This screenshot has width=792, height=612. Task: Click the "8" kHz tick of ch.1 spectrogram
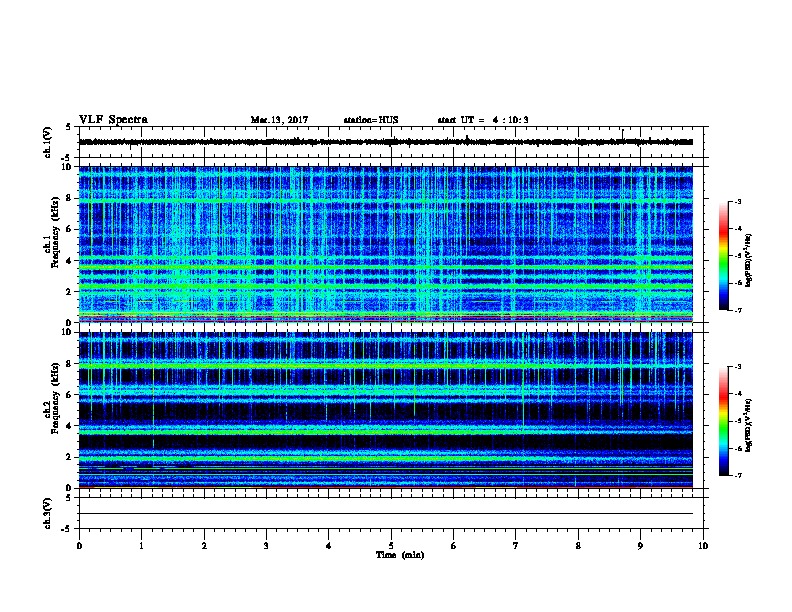(x=68, y=198)
